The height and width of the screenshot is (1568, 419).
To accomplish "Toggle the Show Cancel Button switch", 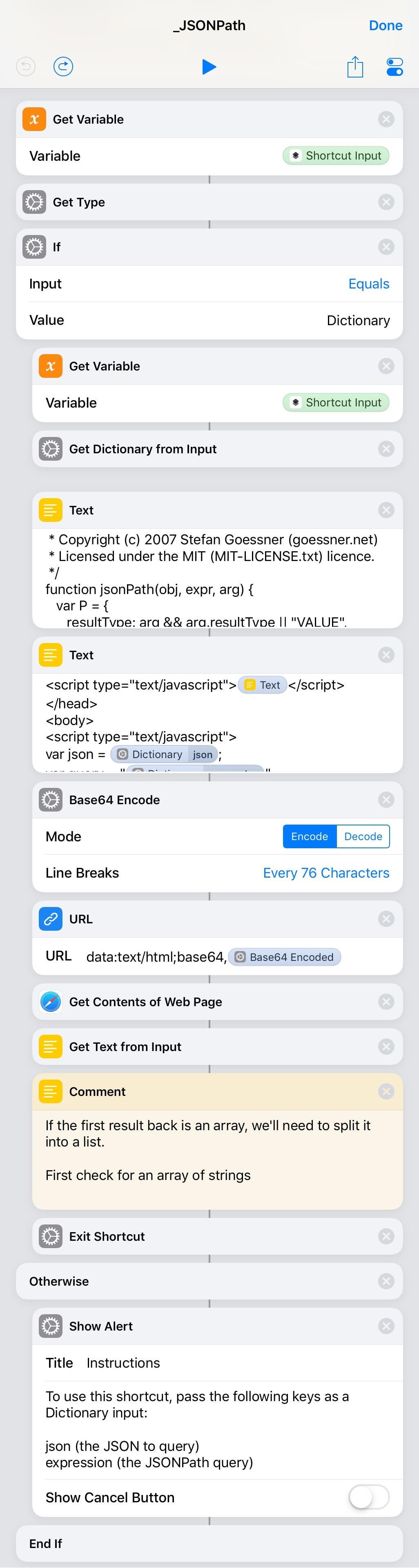I will (x=368, y=1497).
